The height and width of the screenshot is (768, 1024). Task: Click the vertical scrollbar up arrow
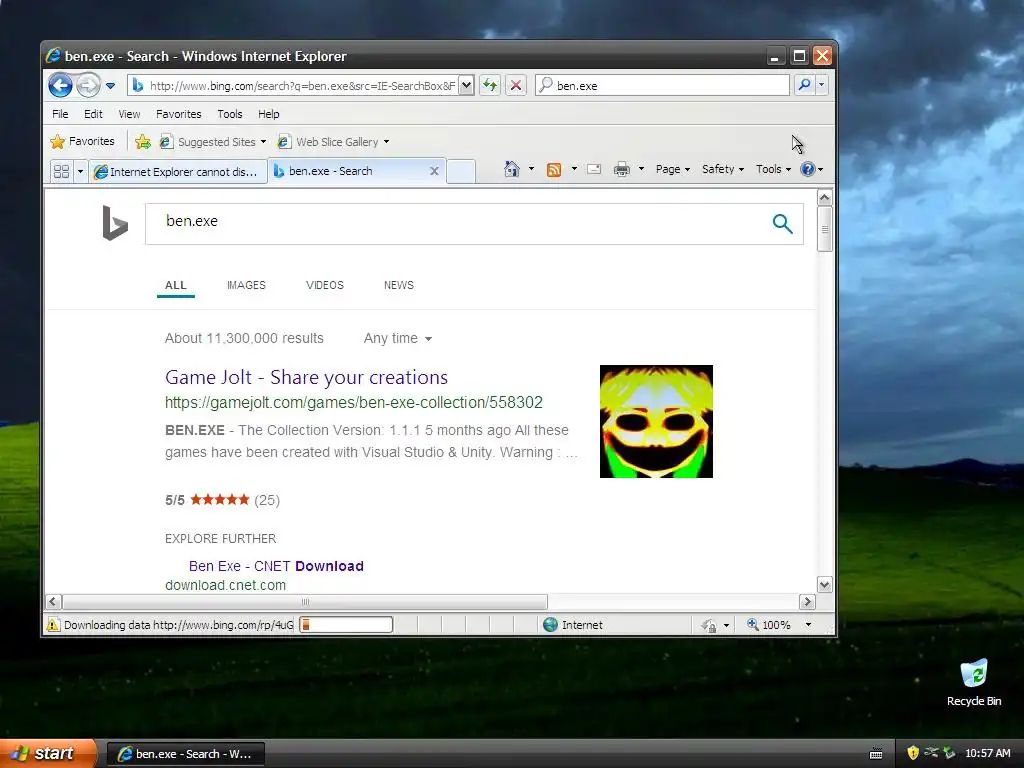824,197
